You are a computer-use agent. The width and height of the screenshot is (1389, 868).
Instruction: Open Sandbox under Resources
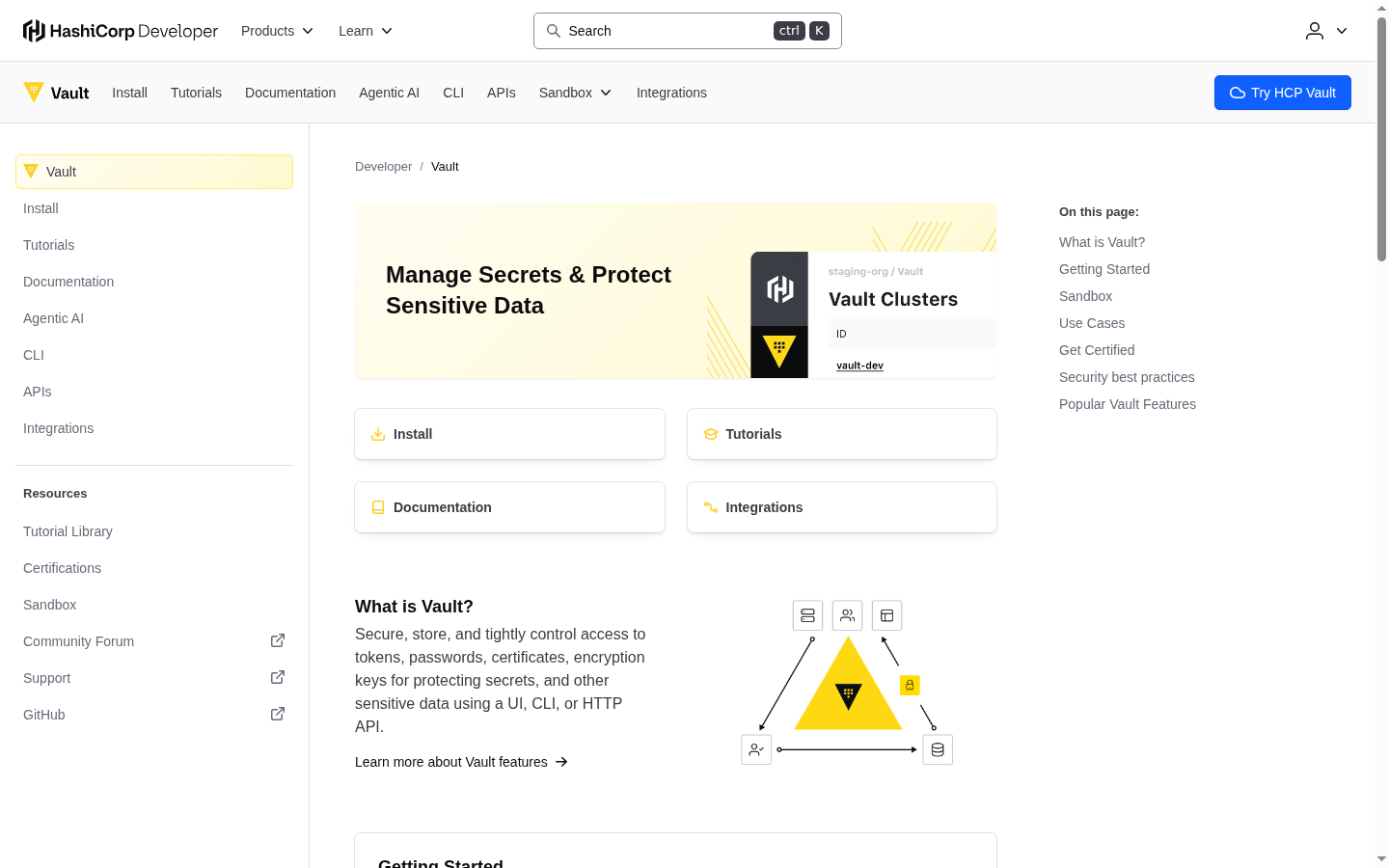(x=154, y=605)
